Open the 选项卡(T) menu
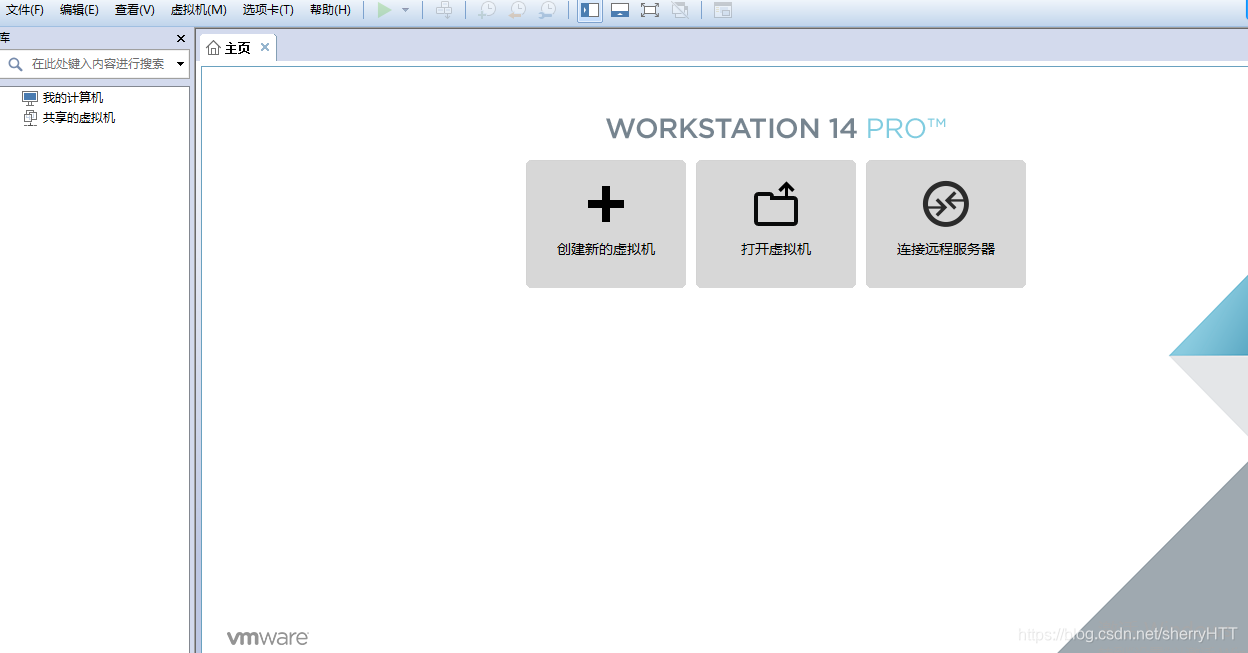 (268, 10)
